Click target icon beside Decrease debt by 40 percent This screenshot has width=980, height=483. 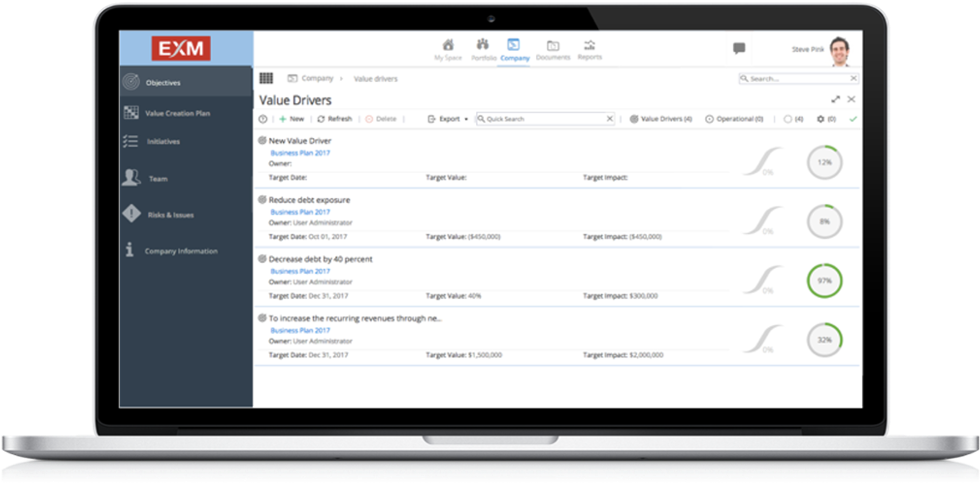(x=262, y=258)
